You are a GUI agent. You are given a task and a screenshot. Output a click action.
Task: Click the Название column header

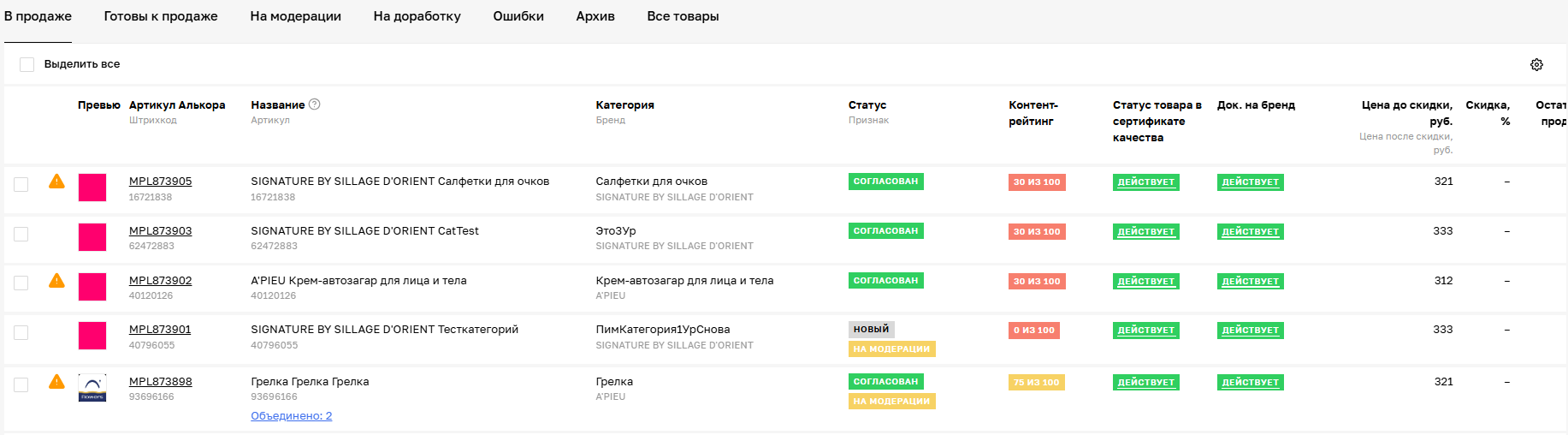pos(277,104)
